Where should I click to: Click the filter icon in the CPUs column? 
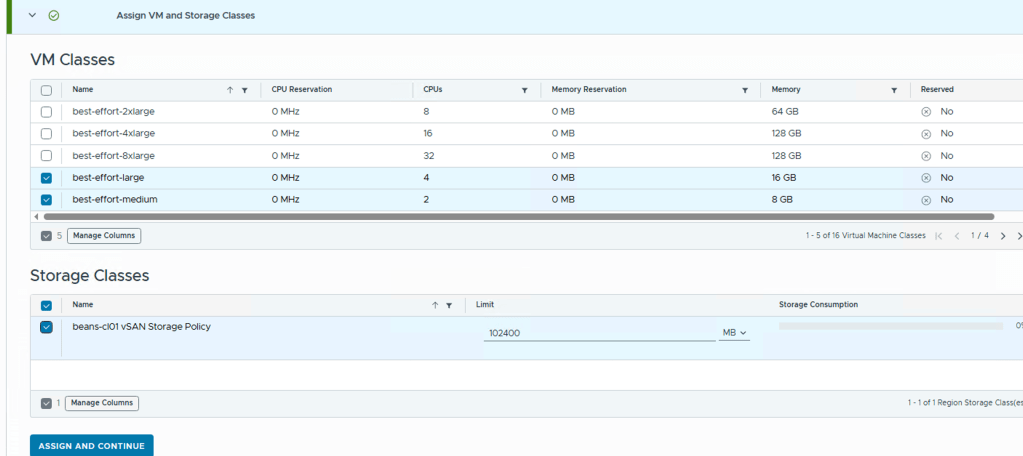point(524,90)
